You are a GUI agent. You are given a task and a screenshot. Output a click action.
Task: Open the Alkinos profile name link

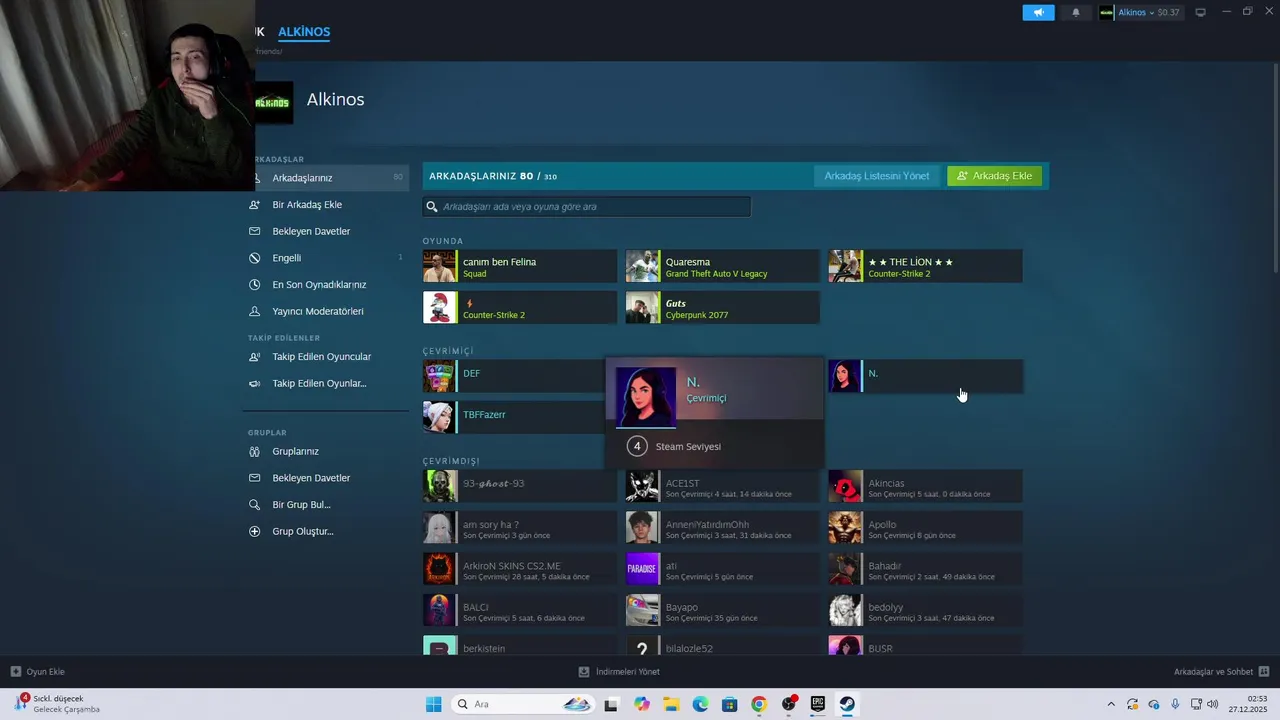click(x=335, y=100)
